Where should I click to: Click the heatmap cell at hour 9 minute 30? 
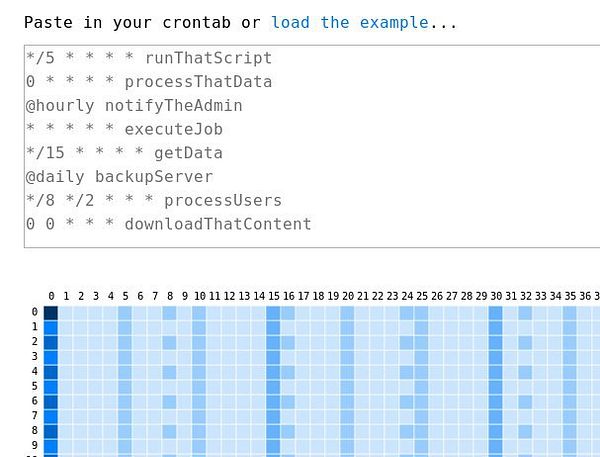496,446
